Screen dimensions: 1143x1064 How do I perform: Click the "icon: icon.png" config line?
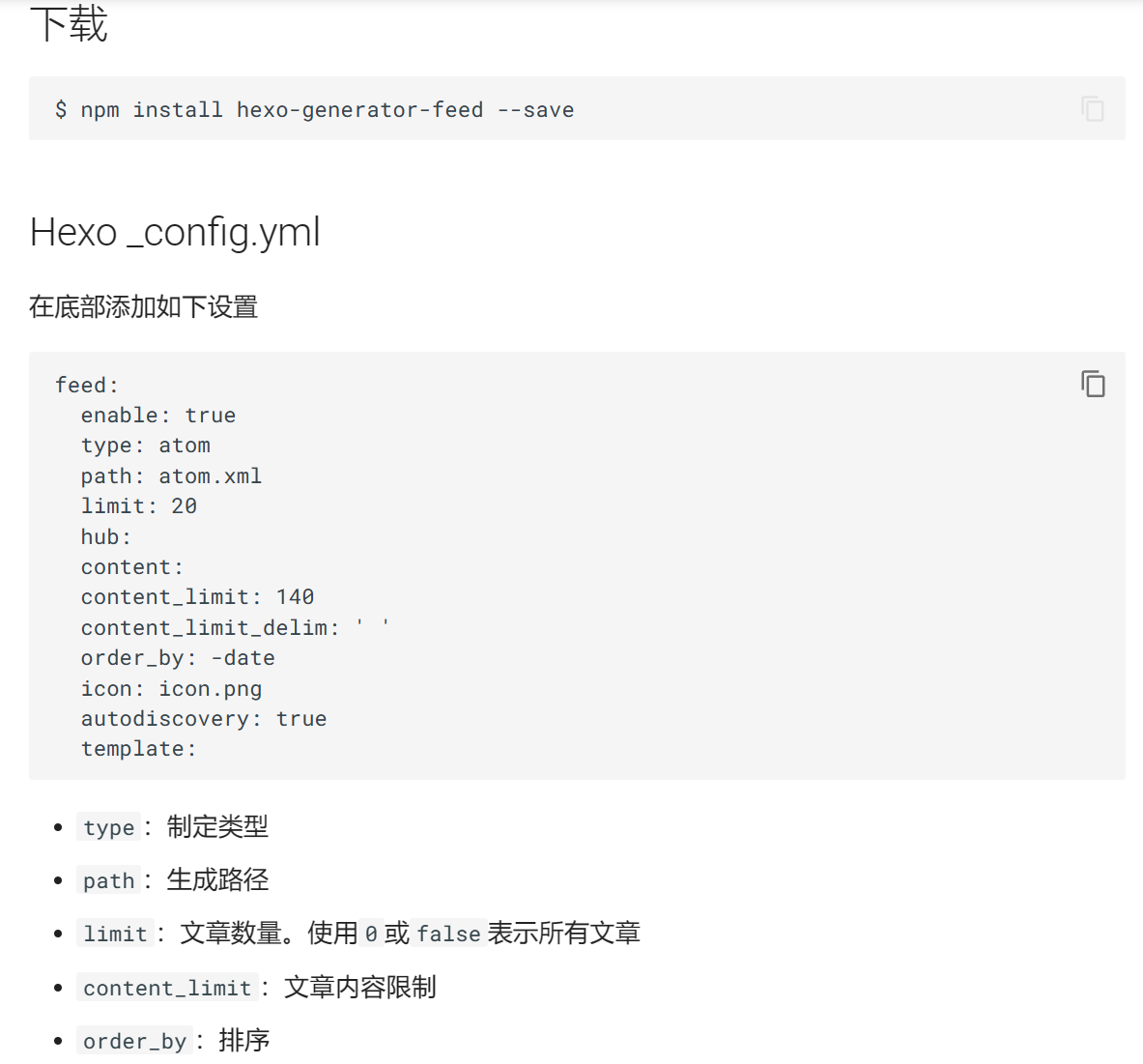[x=171, y=689]
